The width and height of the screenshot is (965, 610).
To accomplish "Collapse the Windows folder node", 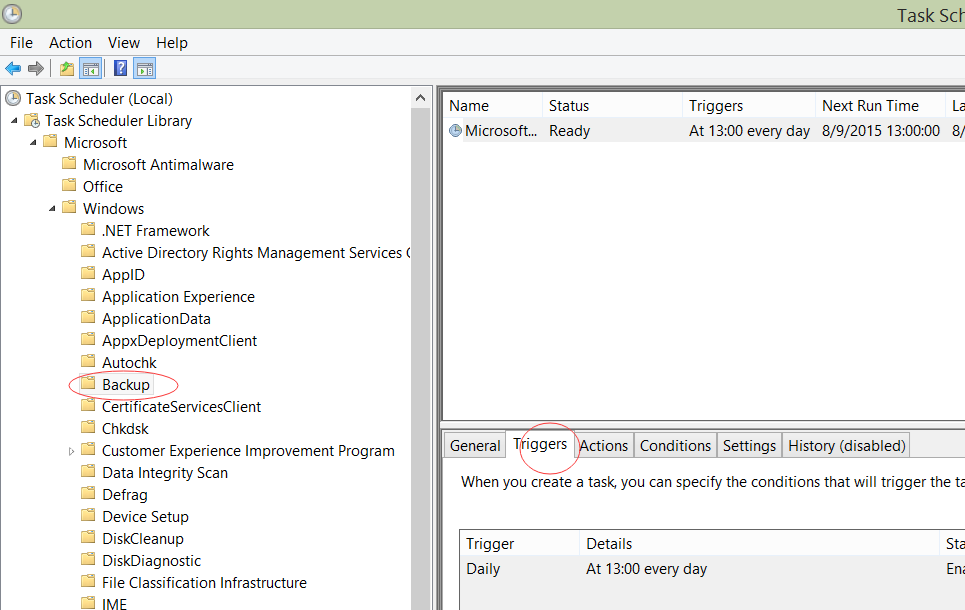I will coord(52,208).
